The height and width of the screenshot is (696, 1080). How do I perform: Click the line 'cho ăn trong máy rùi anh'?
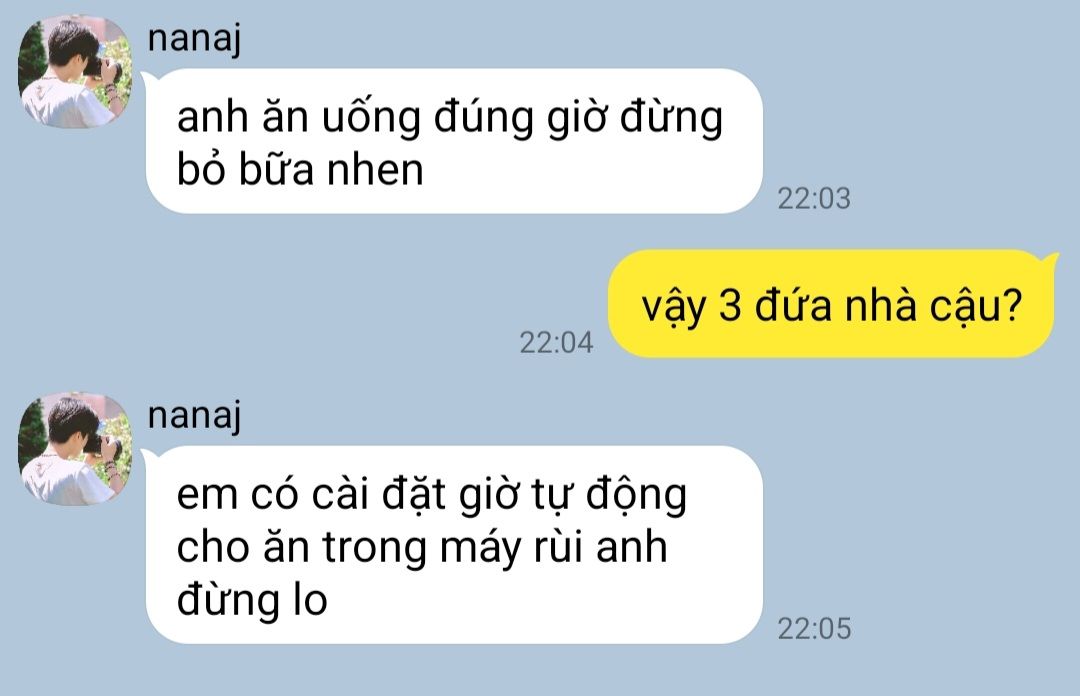click(422, 548)
